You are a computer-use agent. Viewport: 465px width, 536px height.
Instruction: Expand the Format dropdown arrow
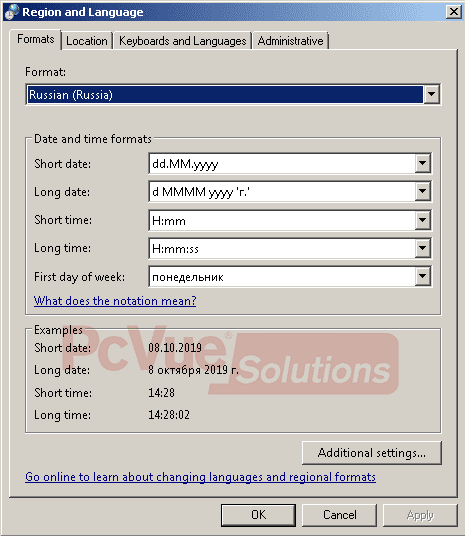pyautogui.click(x=431, y=94)
